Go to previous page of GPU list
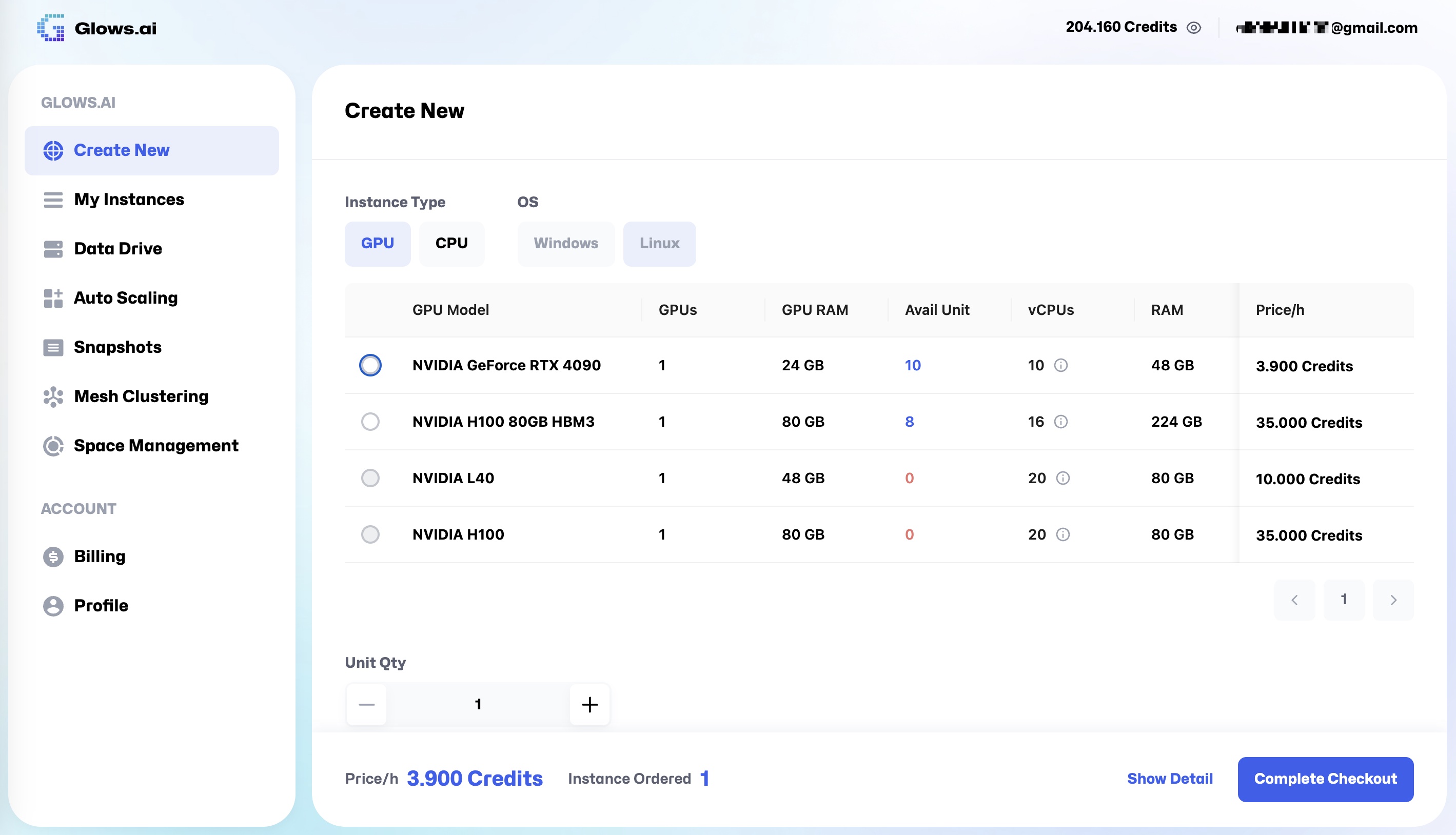Screen dimensions: 1456x835 coord(1294,600)
